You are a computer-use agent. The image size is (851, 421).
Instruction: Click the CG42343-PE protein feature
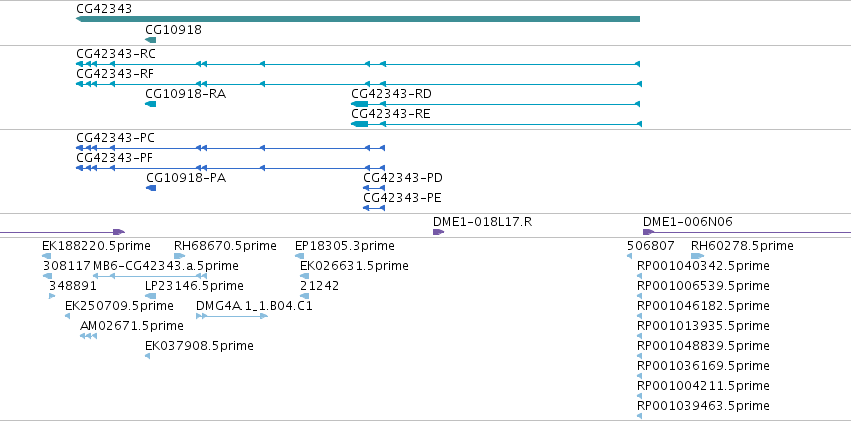374,208
